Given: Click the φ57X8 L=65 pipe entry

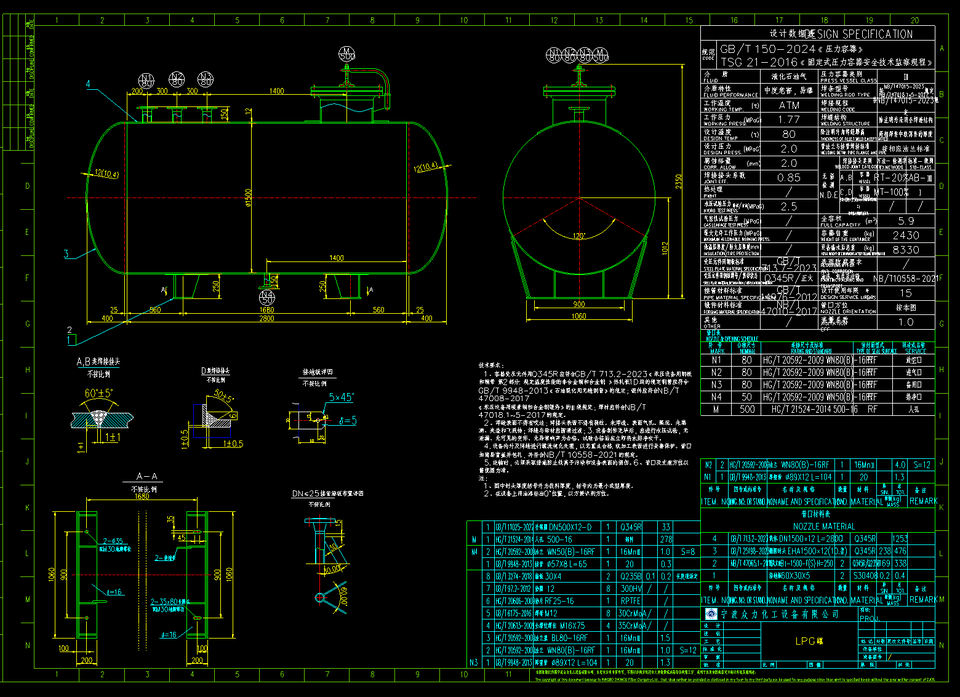Looking at the screenshot, I should coord(566,564).
